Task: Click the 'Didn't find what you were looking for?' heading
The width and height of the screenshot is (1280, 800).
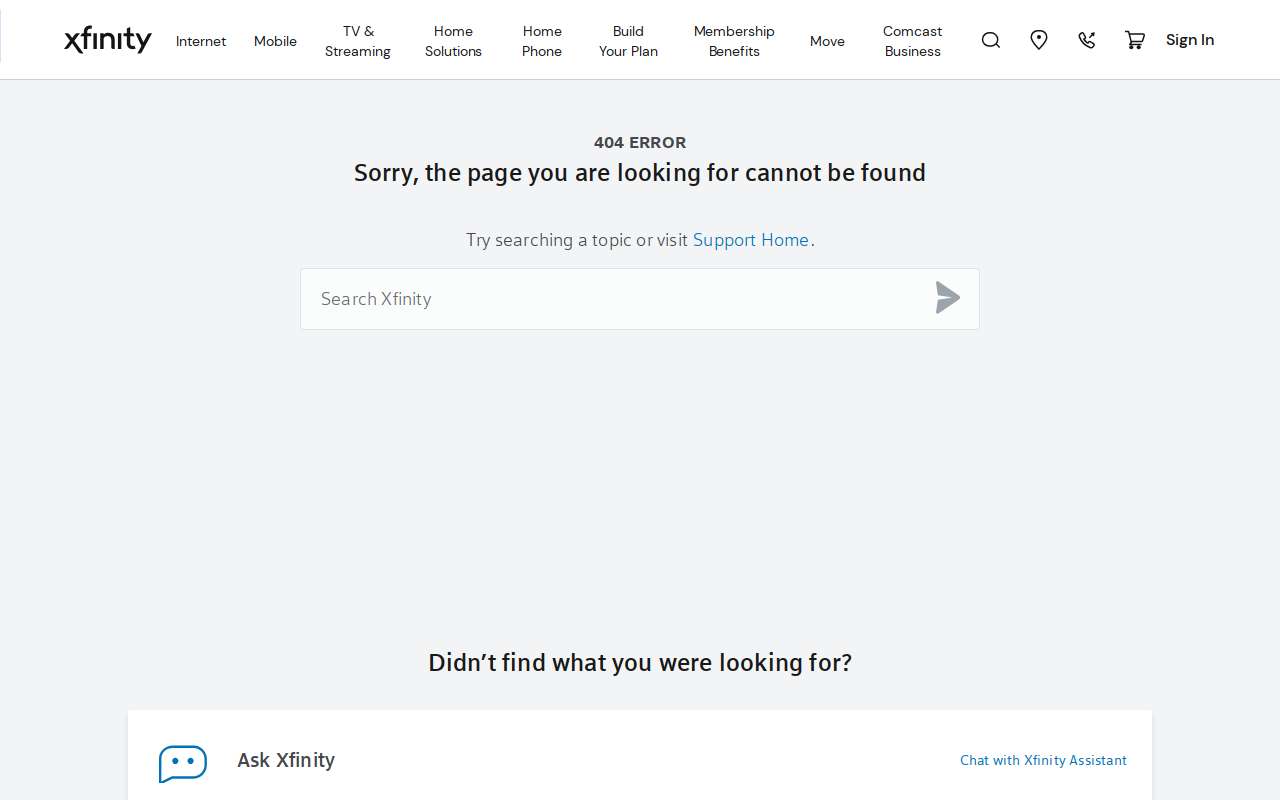Action: (x=640, y=662)
